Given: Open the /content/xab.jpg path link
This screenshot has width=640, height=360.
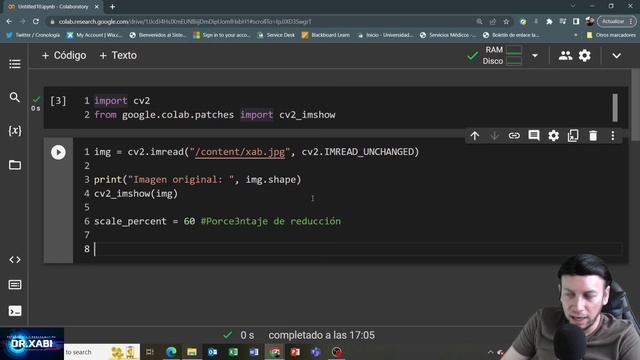Looking at the screenshot, I should pyautogui.click(x=240, y=152).
